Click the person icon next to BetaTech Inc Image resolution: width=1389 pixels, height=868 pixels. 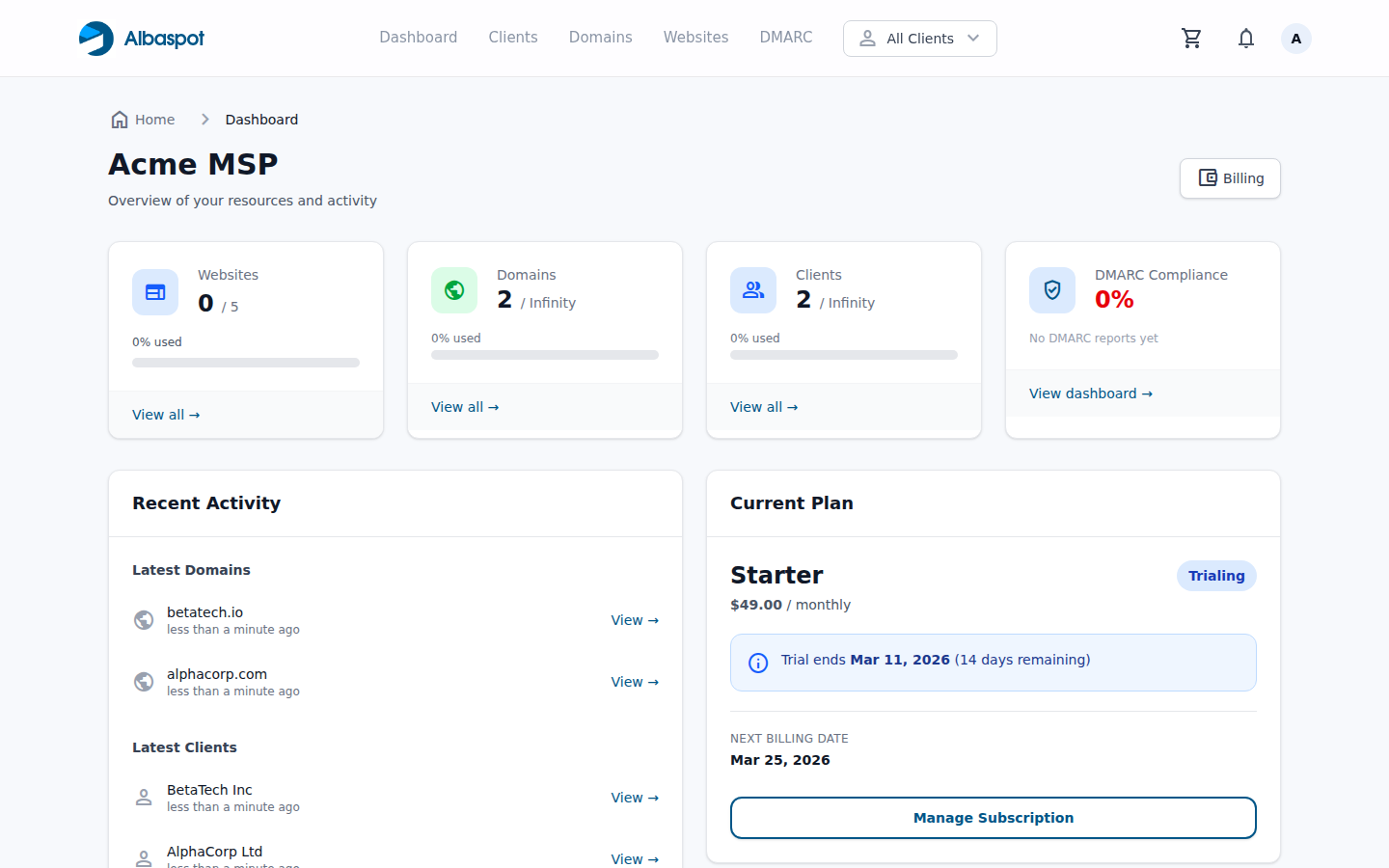pos(144,797)
